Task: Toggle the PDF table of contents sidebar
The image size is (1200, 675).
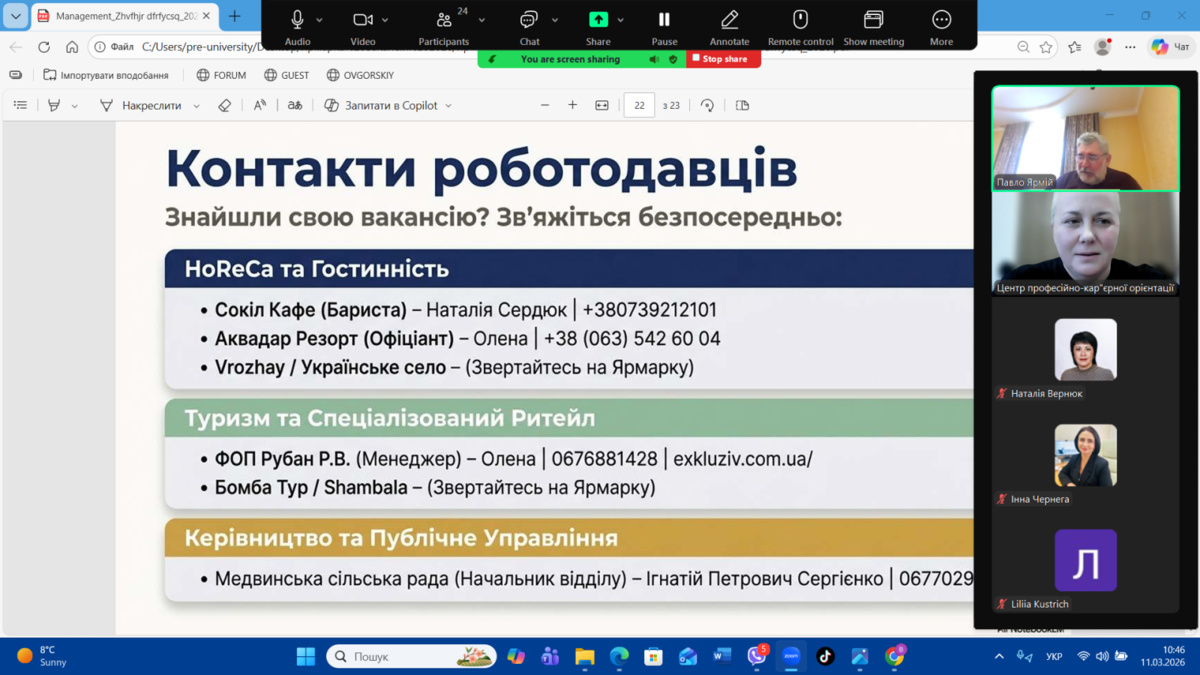Action: (x=20, y=105)
